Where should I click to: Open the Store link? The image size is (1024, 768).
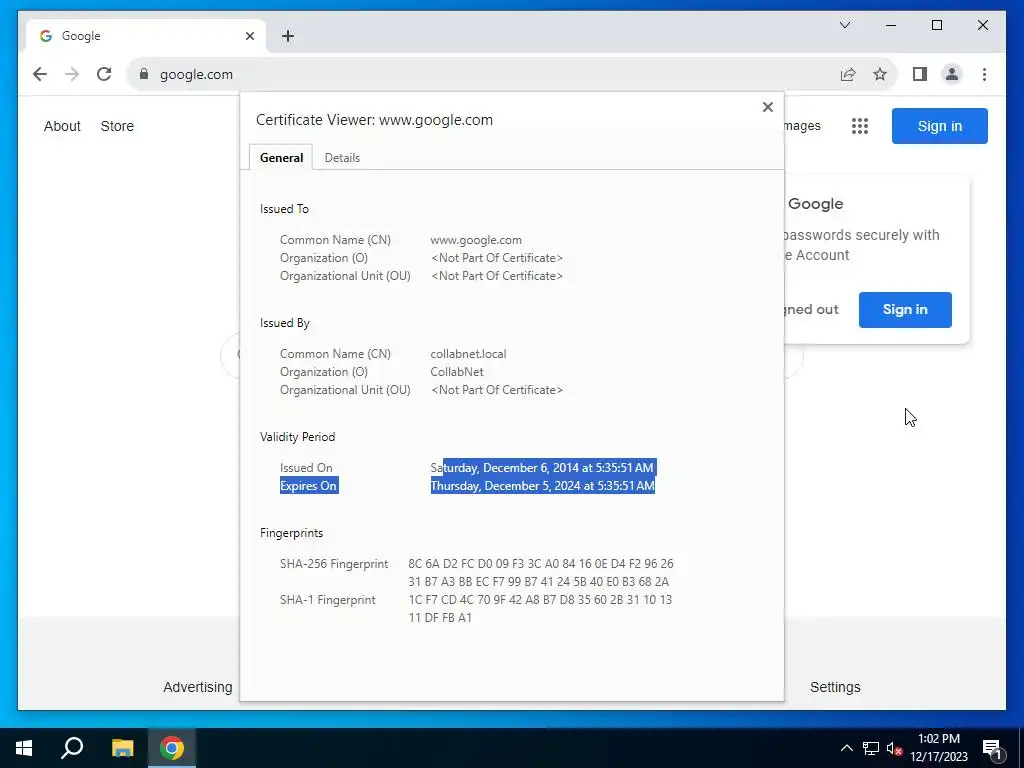tap(117, 126)
